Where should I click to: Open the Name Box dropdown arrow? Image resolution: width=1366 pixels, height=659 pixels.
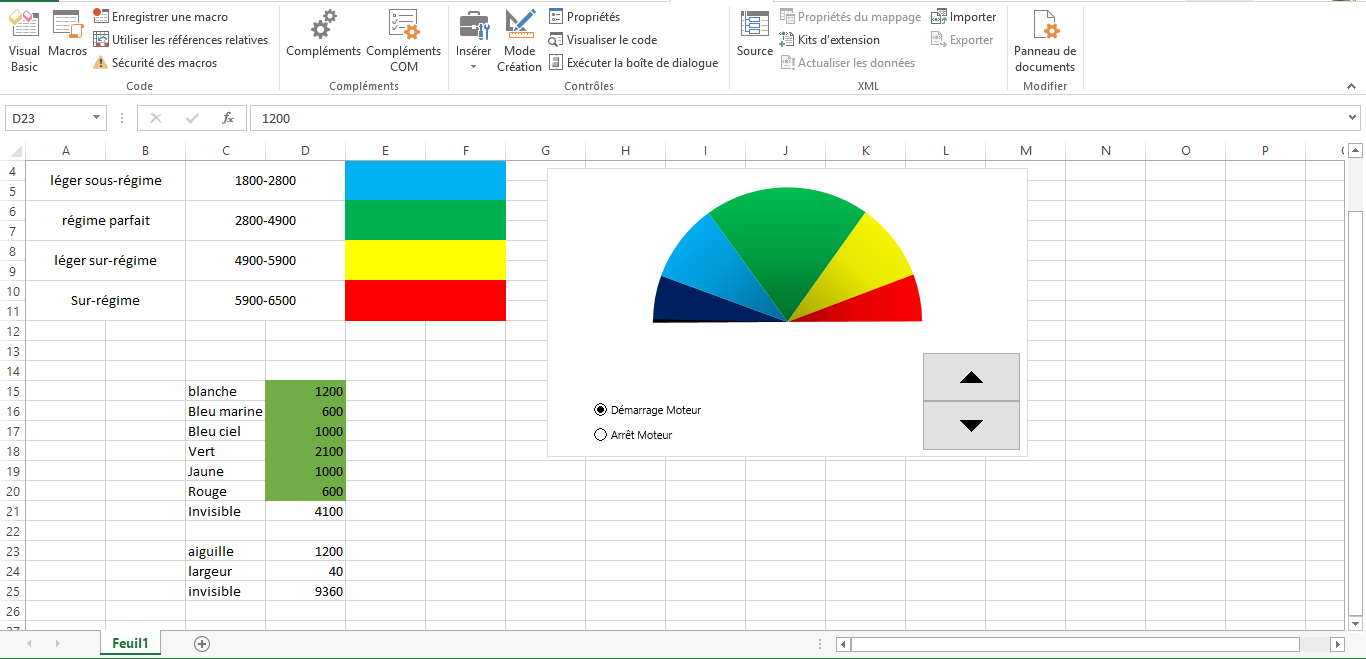(97, 118)
